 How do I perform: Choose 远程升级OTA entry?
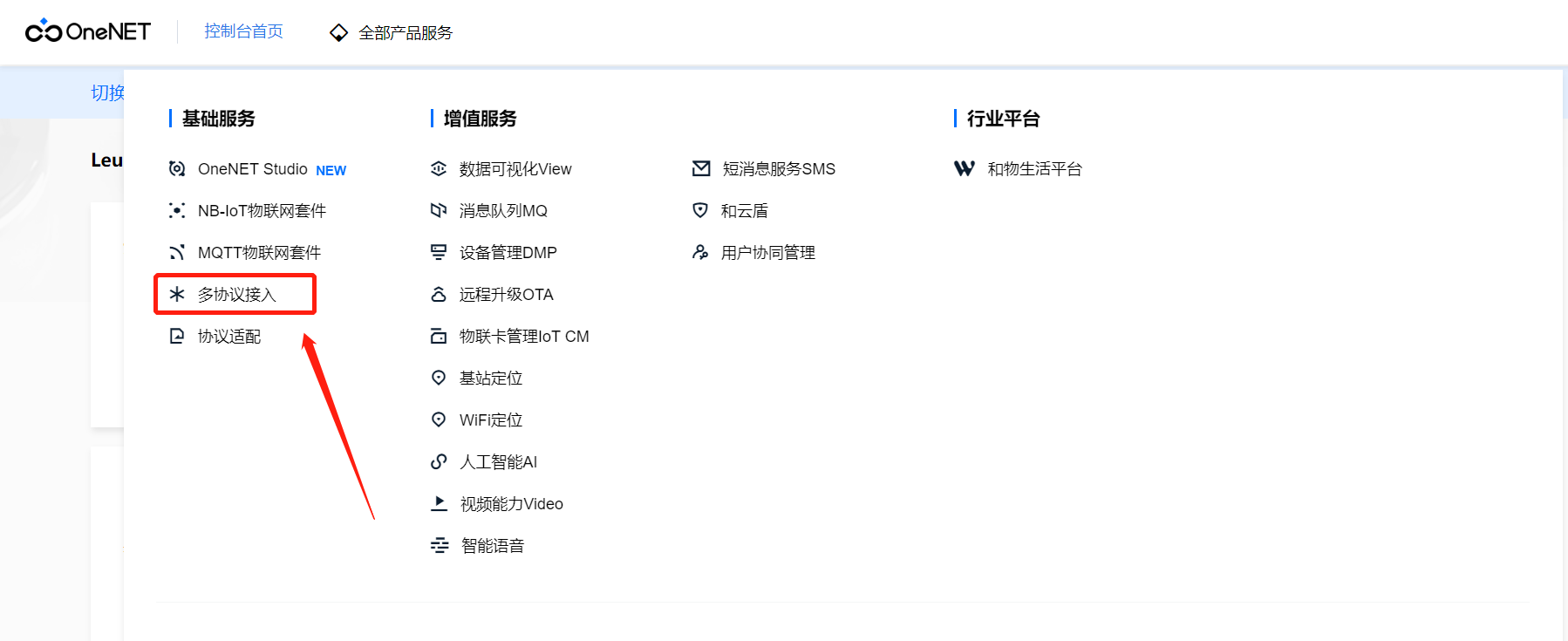click(507, 295)
